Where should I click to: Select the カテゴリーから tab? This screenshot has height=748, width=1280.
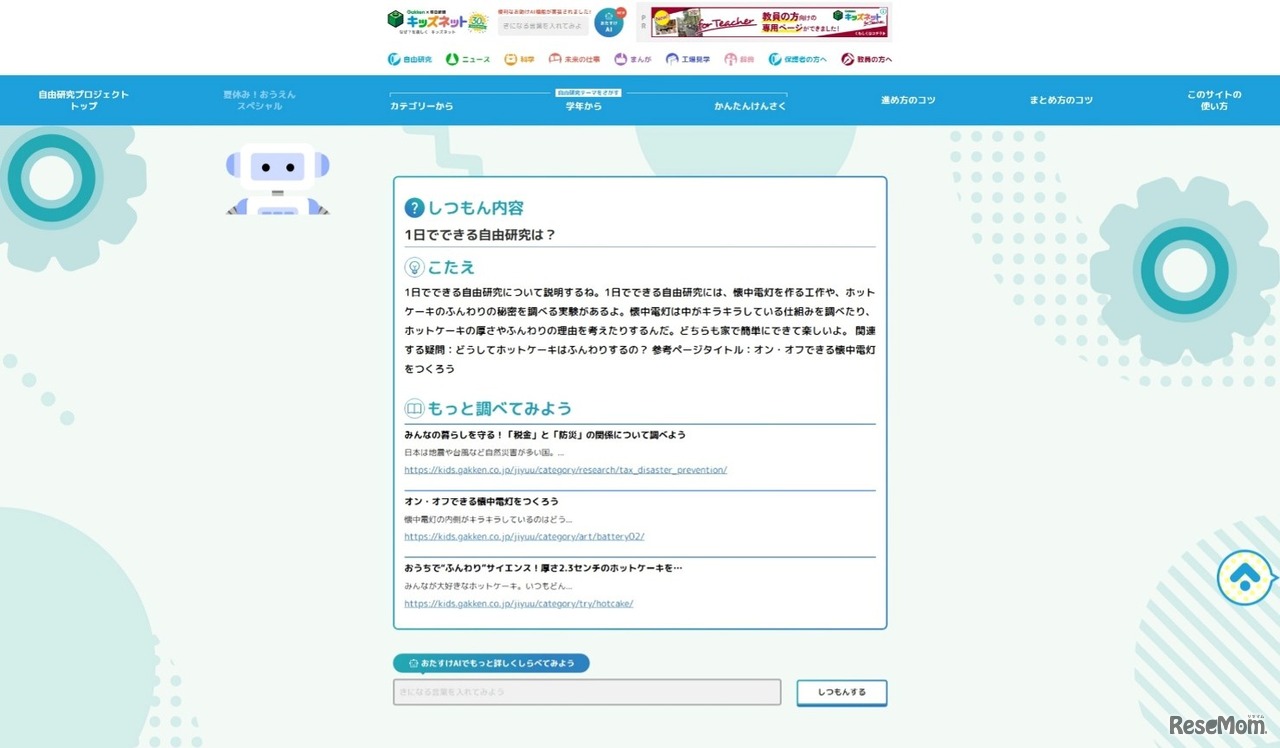tap(421, 106)
